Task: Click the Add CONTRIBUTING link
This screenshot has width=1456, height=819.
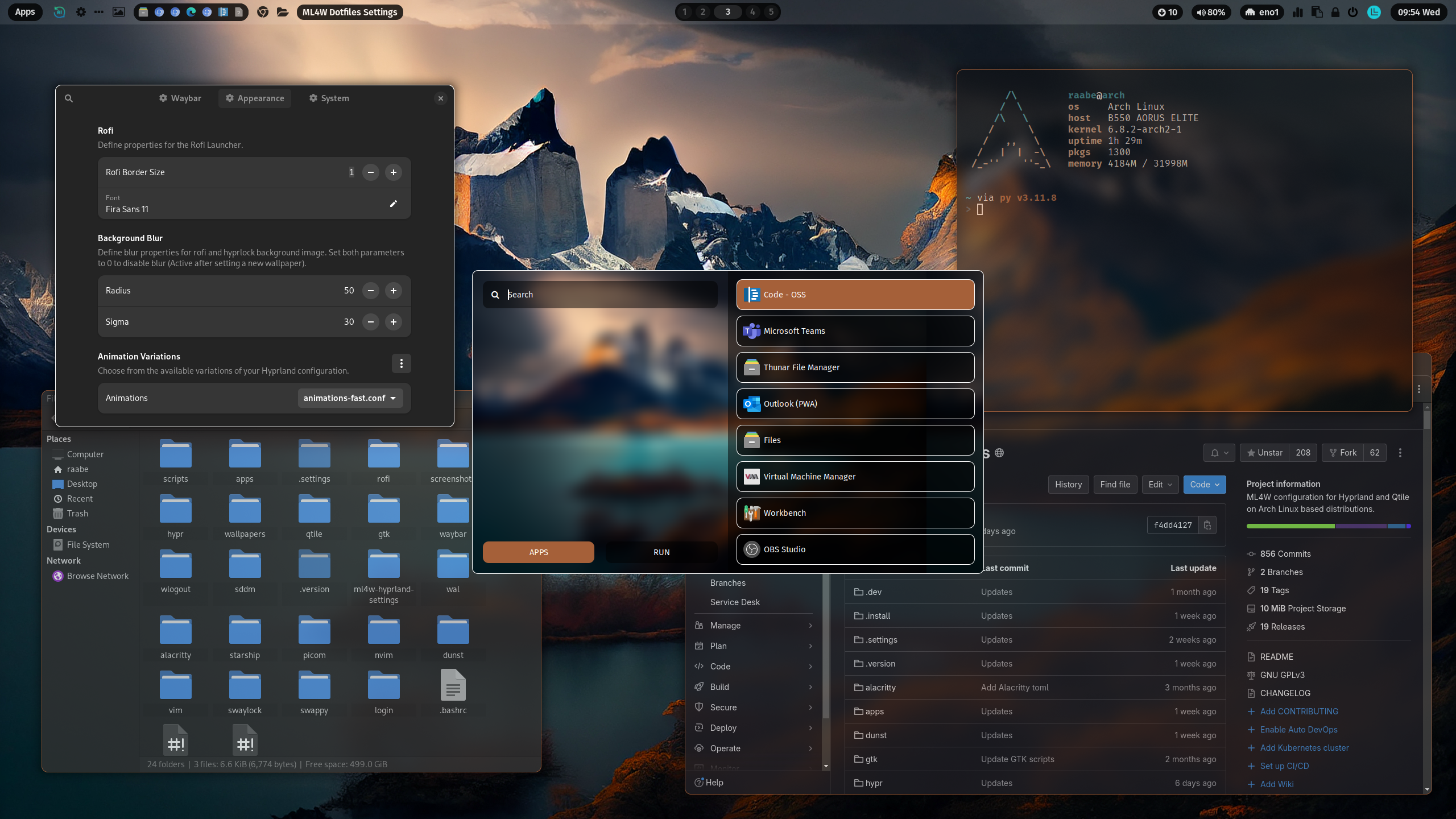Action: point(1298,711)
